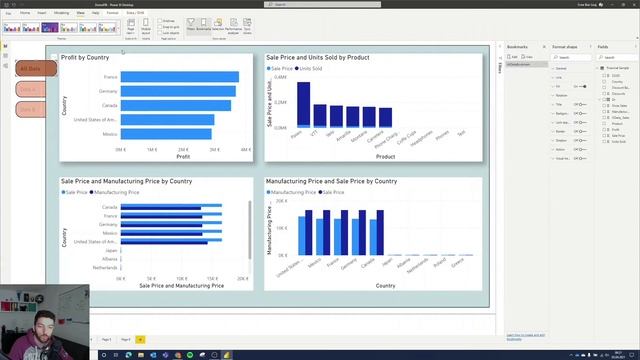Viewport: 640px width, 360px height.
Task: Click the search box in the title bar
Action: 322,4
